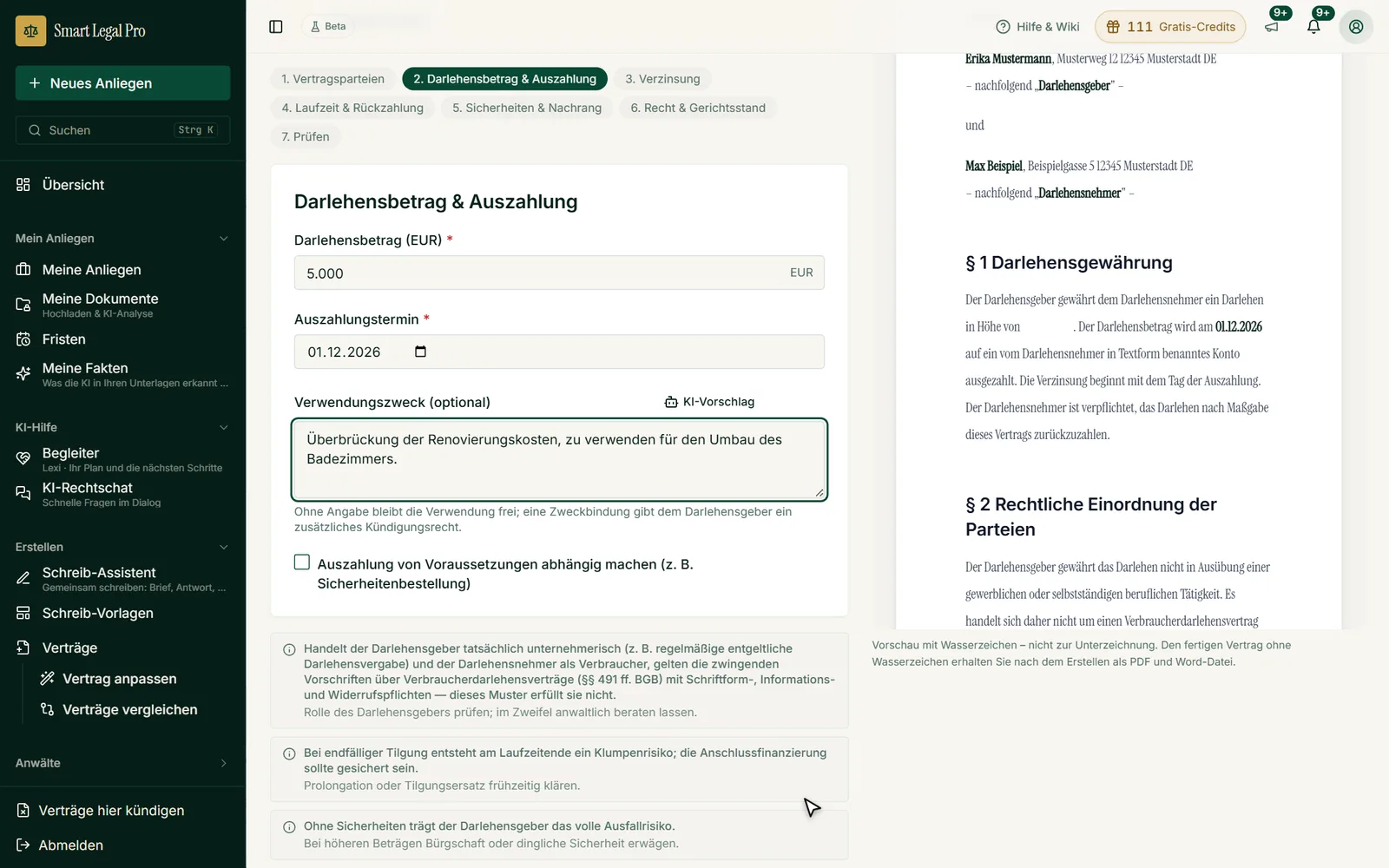Click the Beta badge
The image size is (1389, 868).
pos(328,27)
